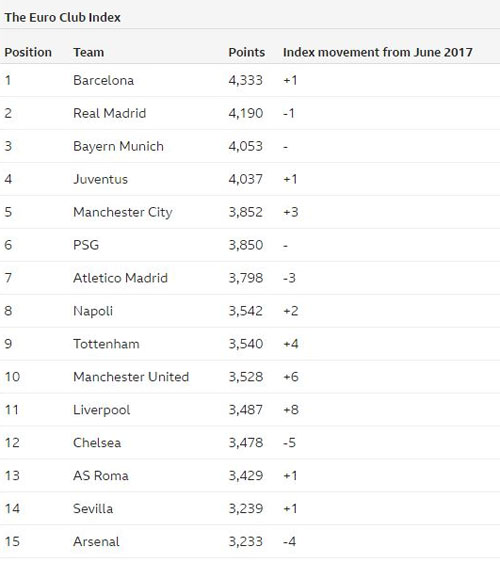500x563 pixels.
Task: Select the Manchester United row
Action: click(x=250, y=377)
